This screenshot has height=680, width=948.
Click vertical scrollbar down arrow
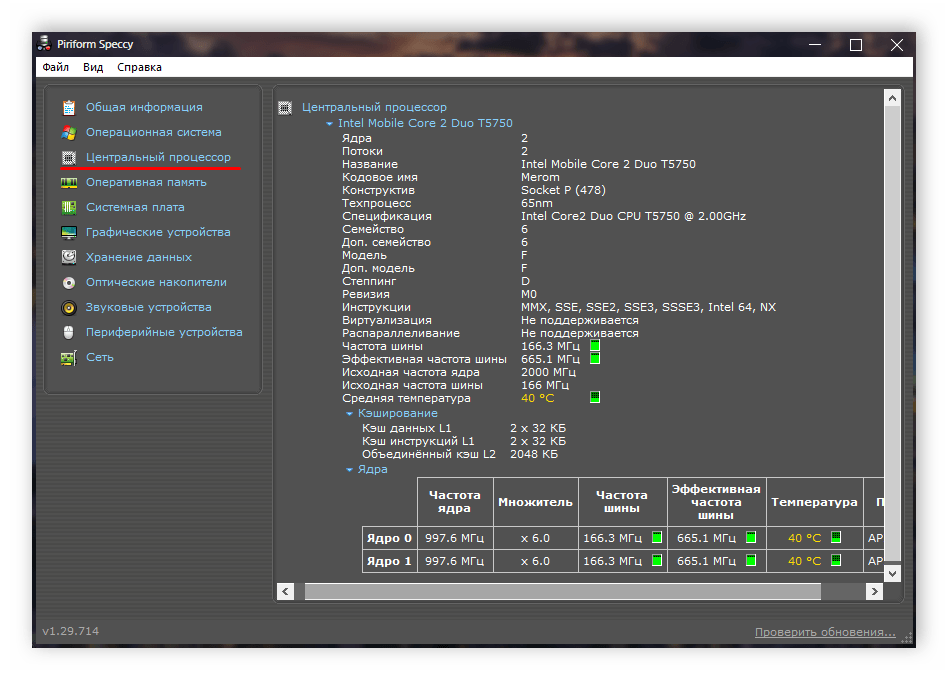(x=892, y=573)
